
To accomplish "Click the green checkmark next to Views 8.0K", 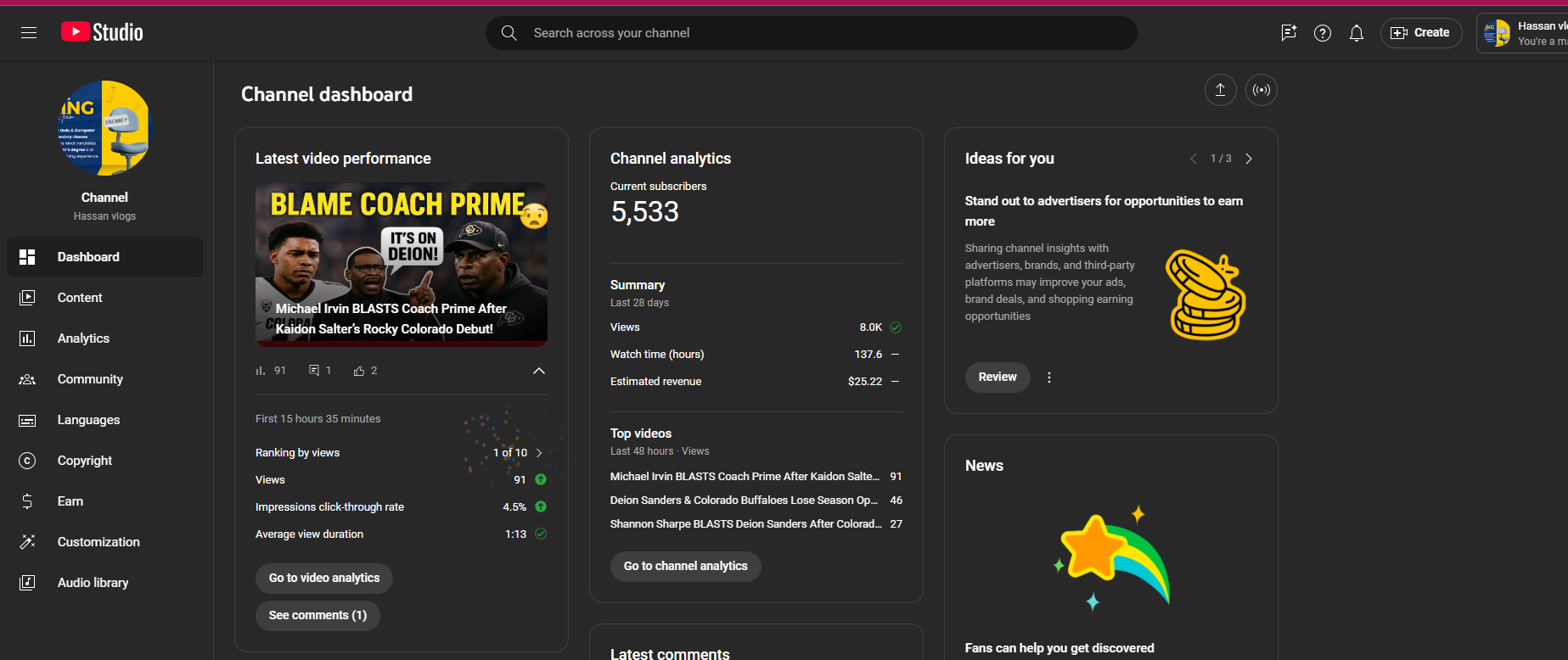I will click(x=896, y=327).
